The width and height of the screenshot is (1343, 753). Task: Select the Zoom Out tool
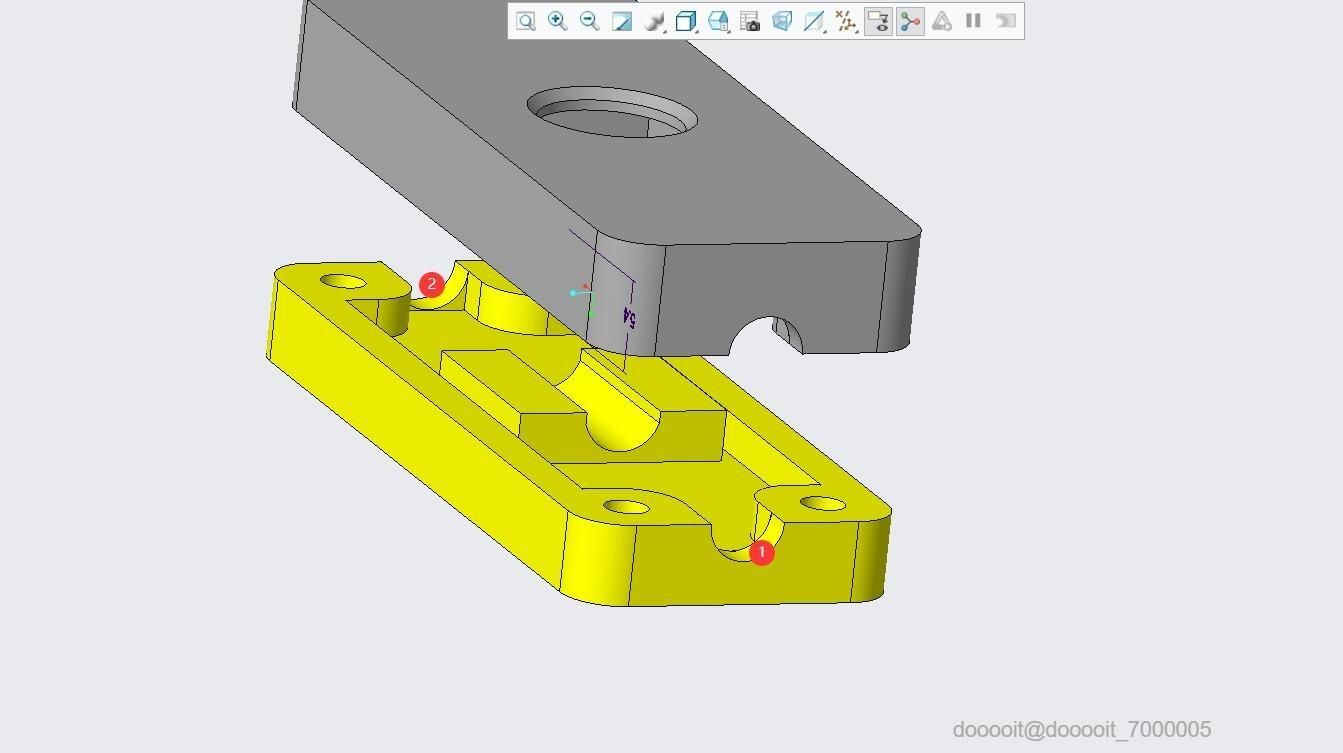(590, 21)
